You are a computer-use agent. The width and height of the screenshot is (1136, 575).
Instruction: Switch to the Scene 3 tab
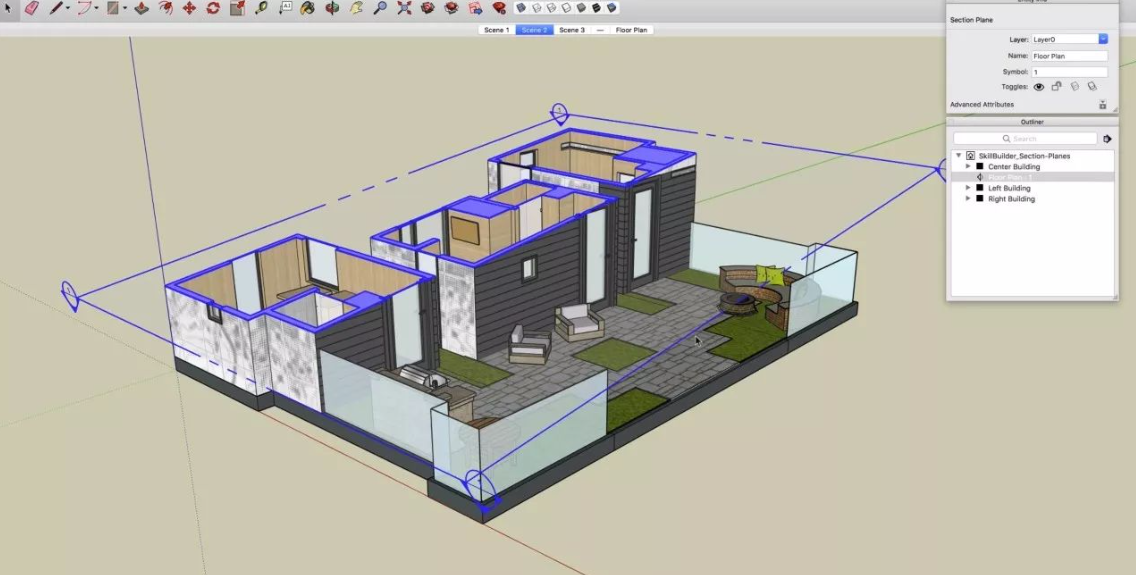tap(572, 30)
